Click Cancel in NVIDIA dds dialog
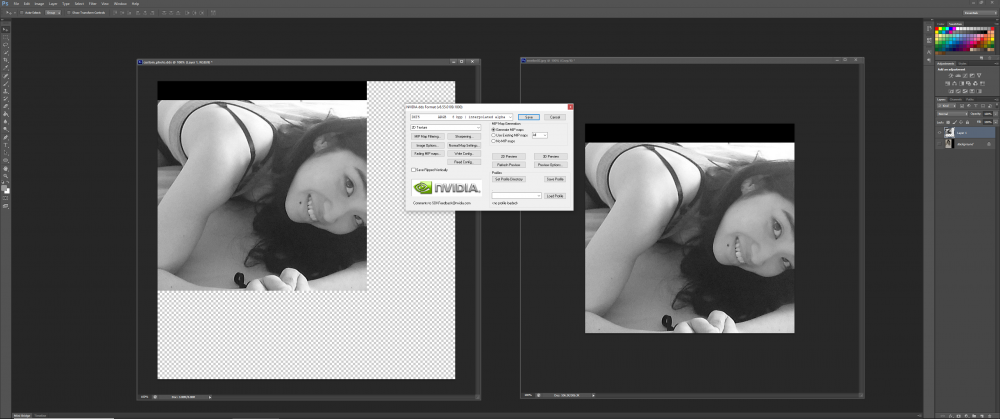 coord(555,117)
